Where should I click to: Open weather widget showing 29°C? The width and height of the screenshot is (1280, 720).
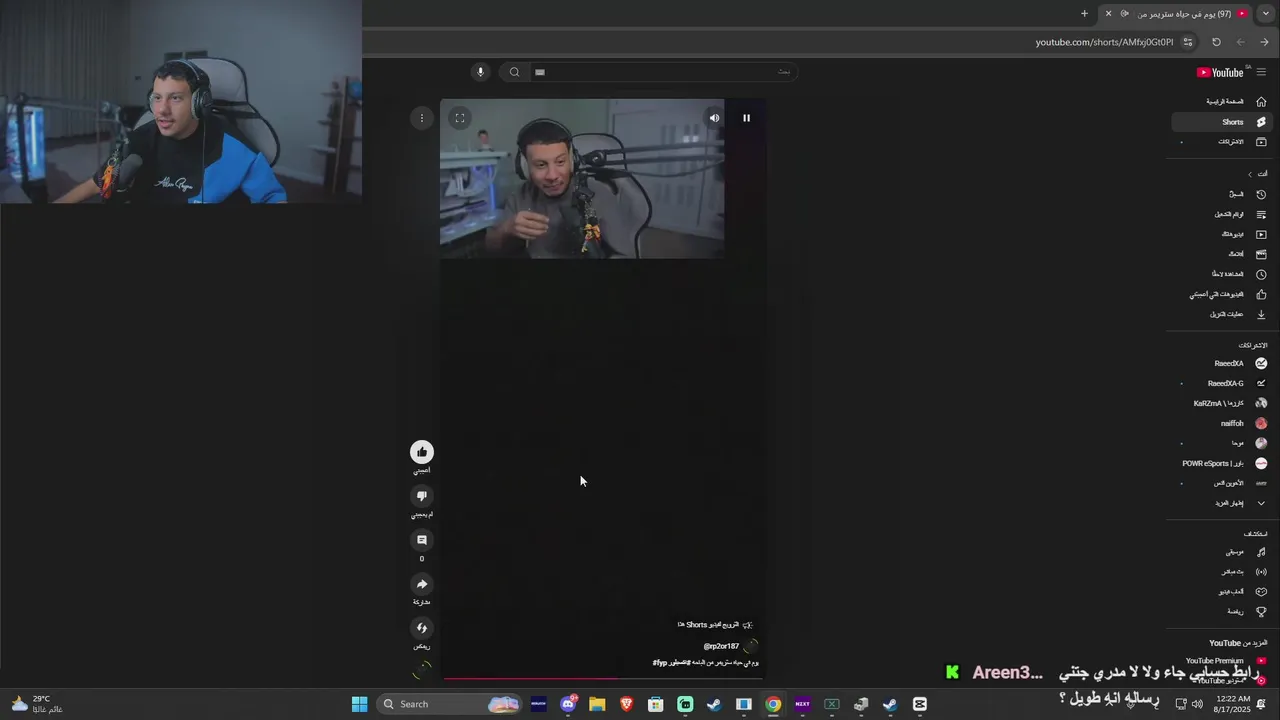(36, 704)
